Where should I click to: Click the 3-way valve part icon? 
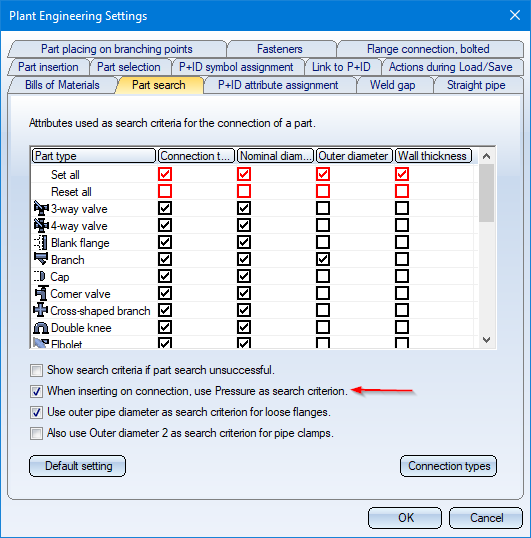pos(41,208)
